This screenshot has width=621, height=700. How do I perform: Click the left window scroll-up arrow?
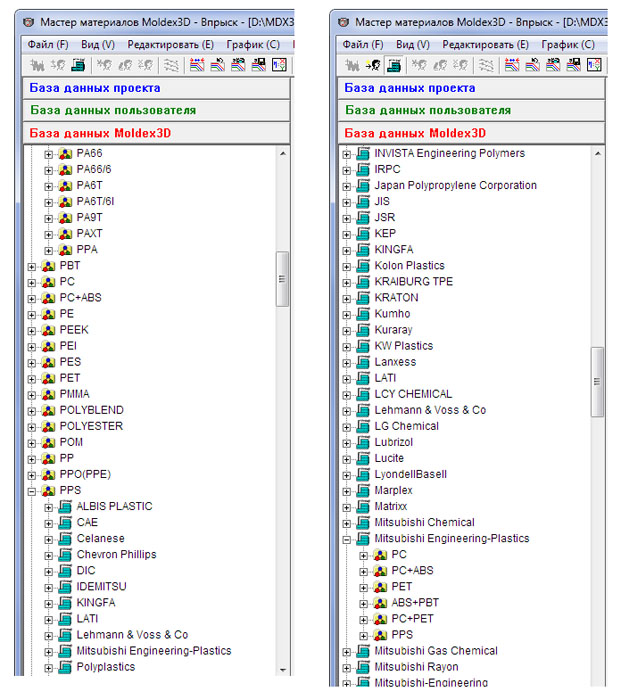(x=283, y=154)
